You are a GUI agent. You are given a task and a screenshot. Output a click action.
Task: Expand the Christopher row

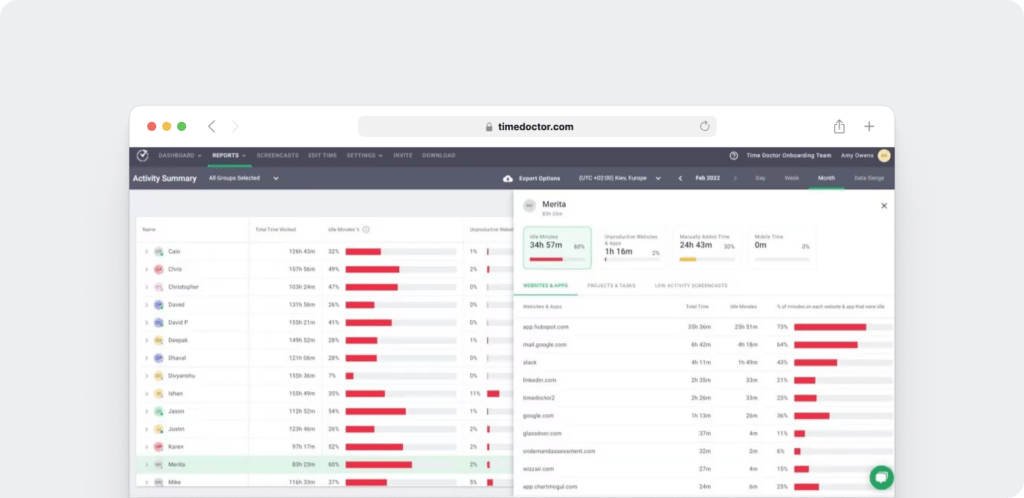(x=146, y=287)
